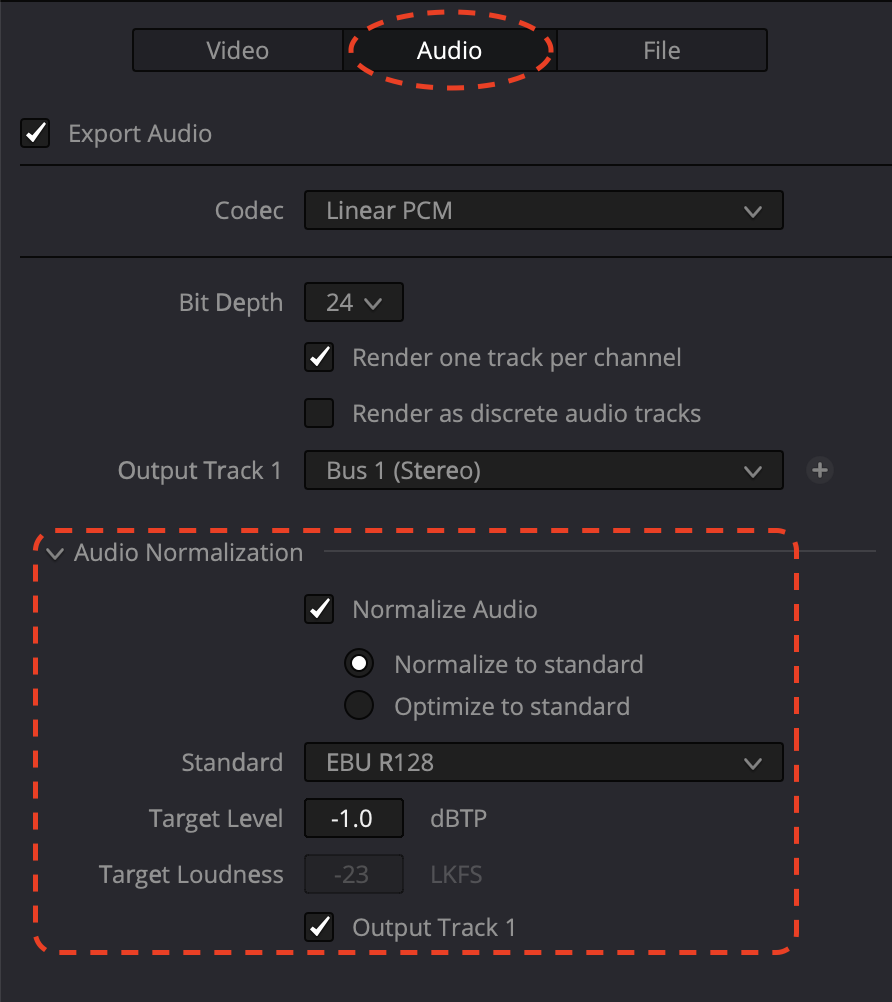892x1002 pixels.
Task: Click the plus icon to add output track
Action: click(x=820, y=470)
